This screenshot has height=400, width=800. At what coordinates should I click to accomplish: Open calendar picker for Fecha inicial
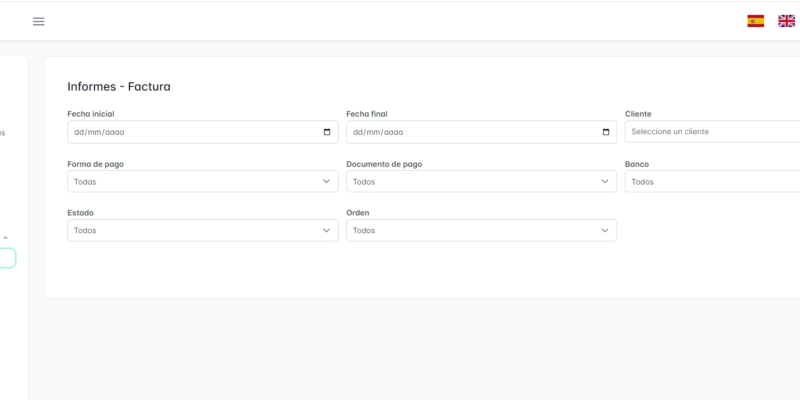pyautogui.click(x=327, y=132)
